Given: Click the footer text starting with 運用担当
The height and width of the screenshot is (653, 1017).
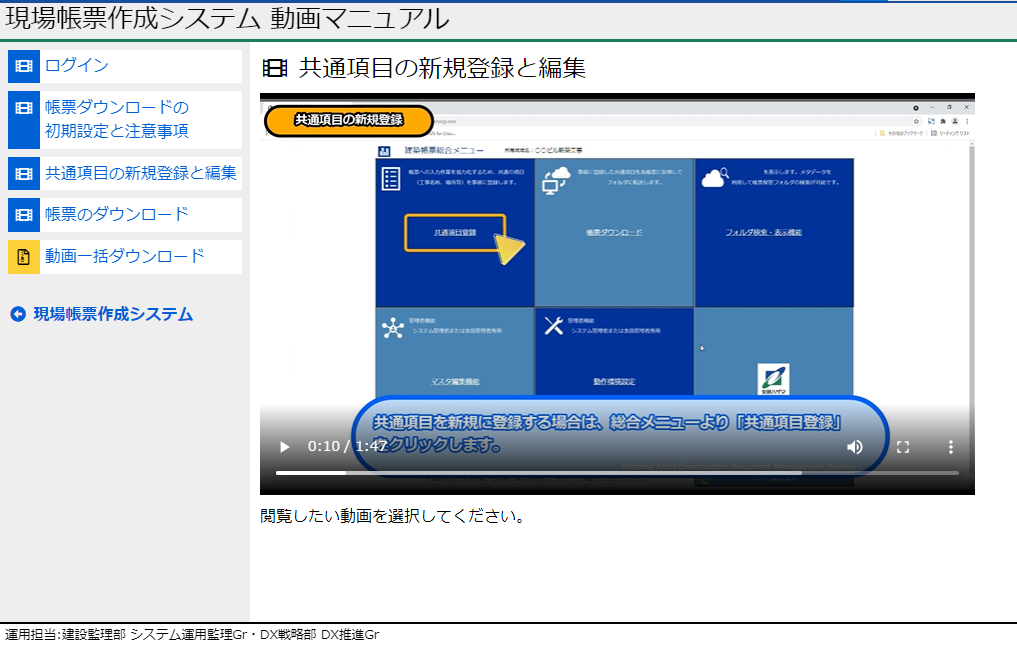Looking at the screenshot, I should pyautogui.click(x=192, y=635).
